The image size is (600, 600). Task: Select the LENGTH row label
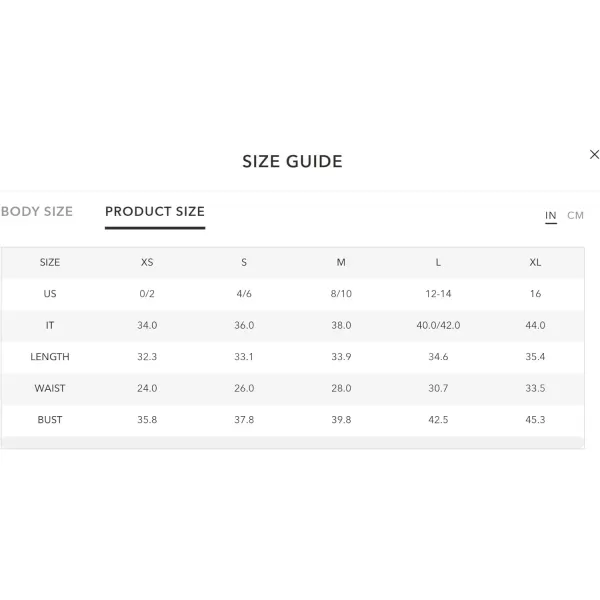[x=50, y=357]
